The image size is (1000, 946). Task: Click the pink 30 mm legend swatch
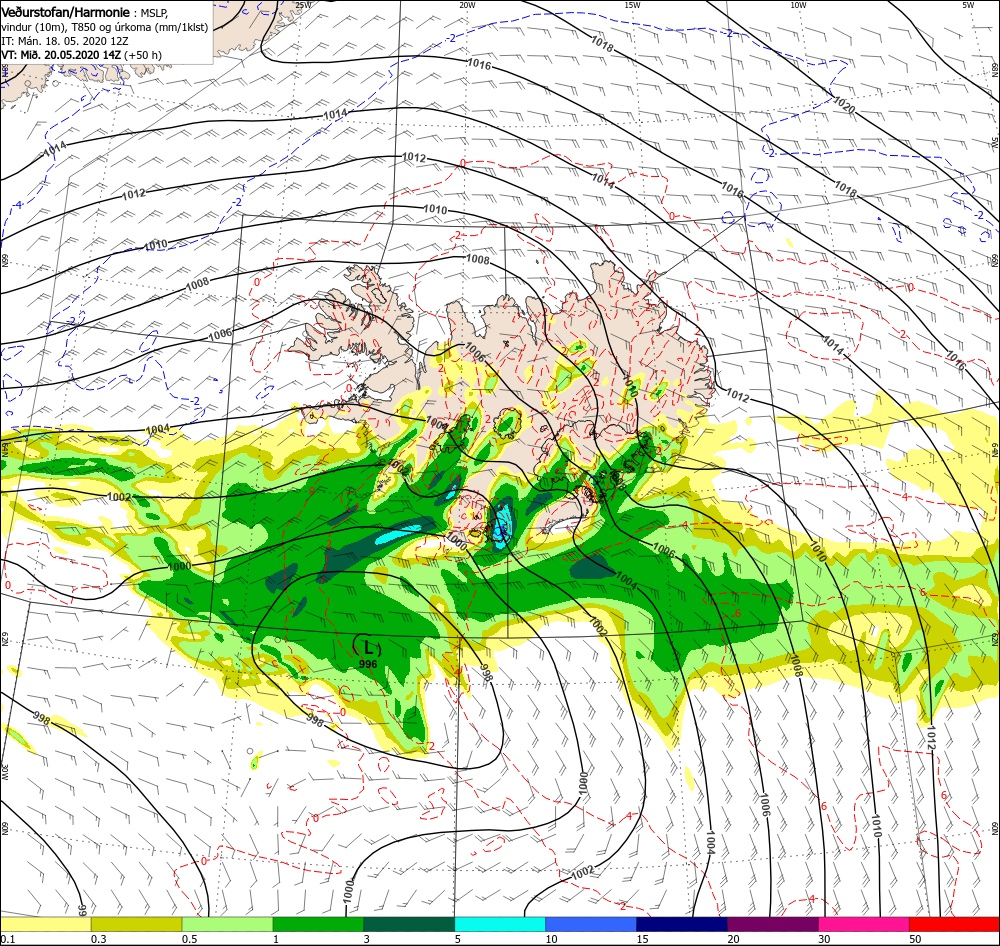coord(864,924)
